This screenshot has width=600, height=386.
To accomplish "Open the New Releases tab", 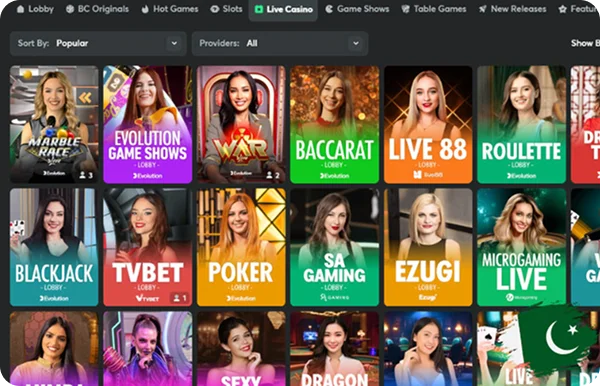I will 513,9.
